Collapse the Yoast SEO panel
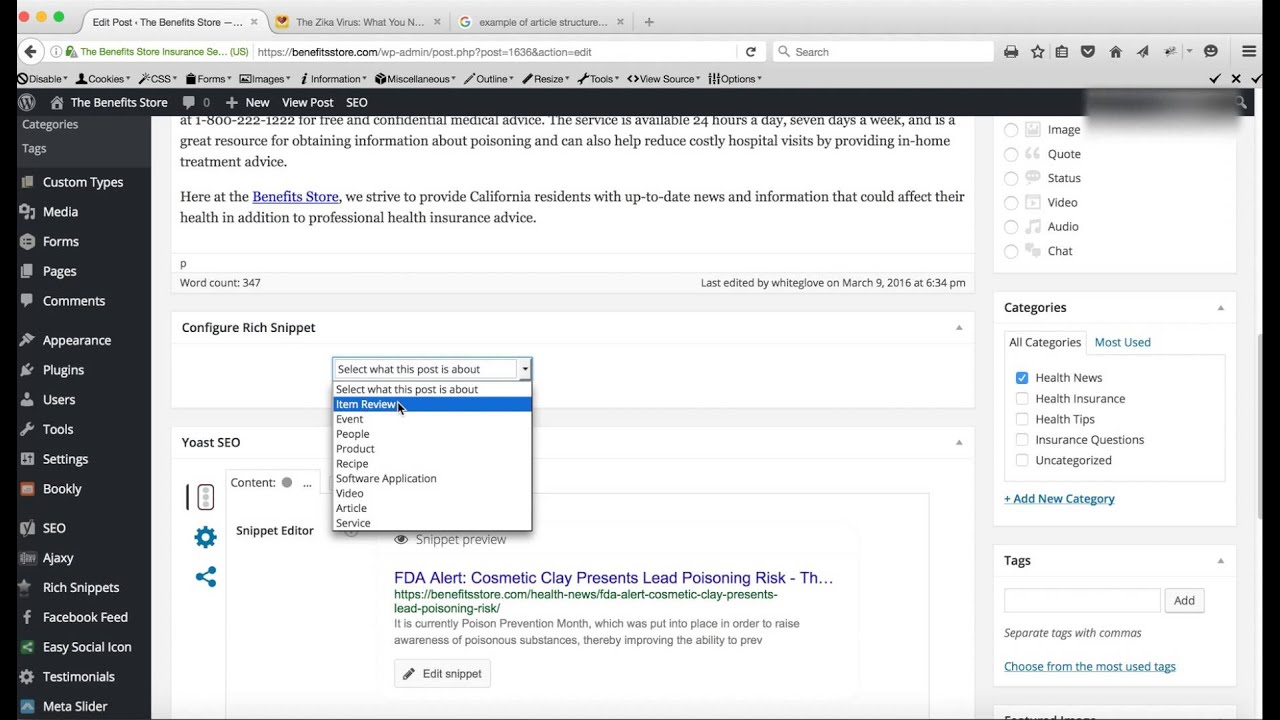 [959, 443]
